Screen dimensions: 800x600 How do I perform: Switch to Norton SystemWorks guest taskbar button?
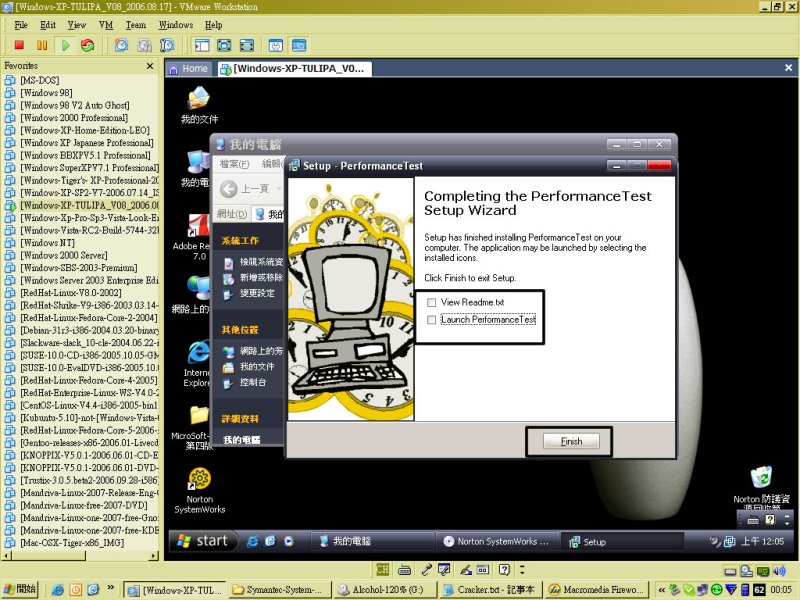click(496, 541)
